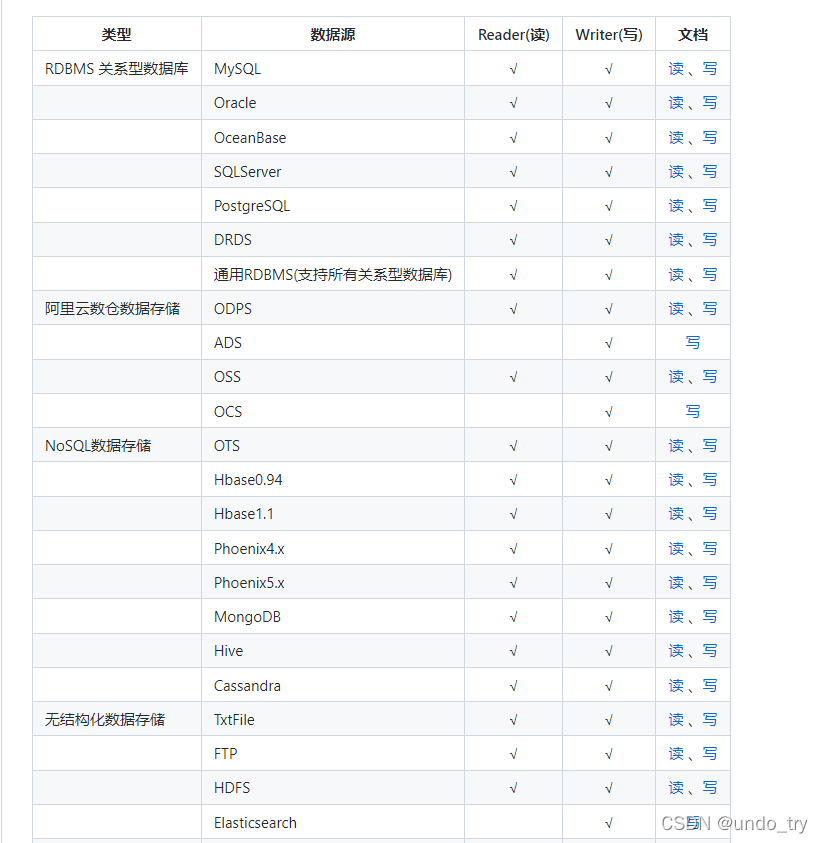Open the OceanBase 写 documentation link
The image size is (823, 843).
pyautogui.click(x=709, y=137)
